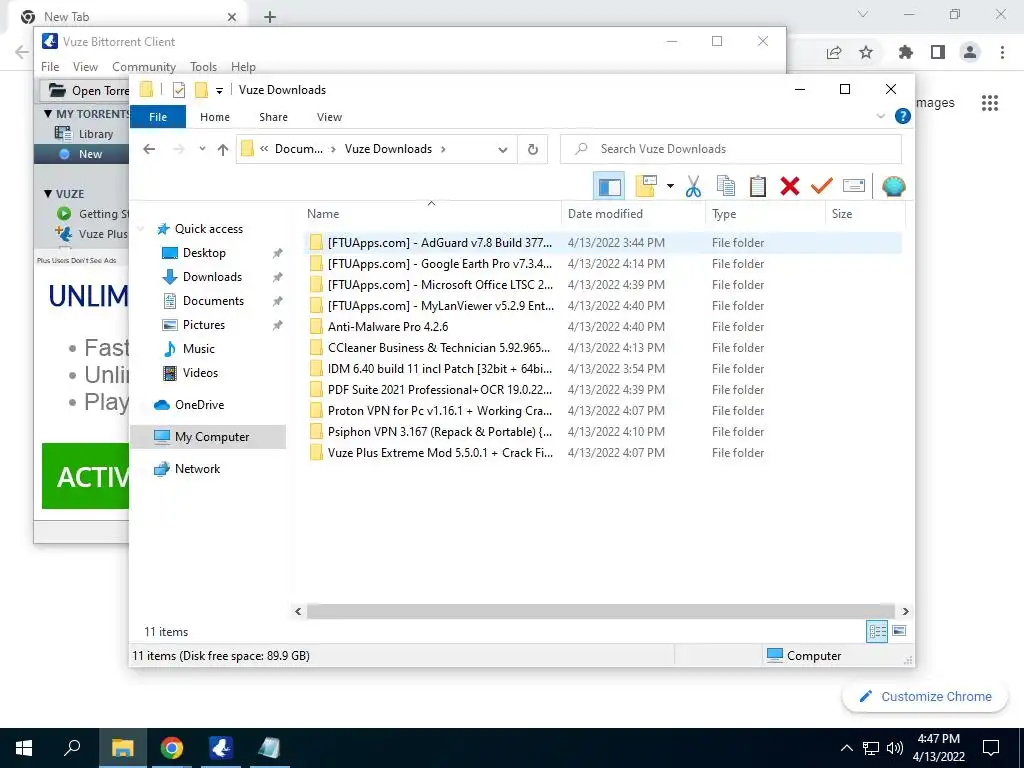Switch to the Home ribbon tab
This screenshot has width=1024, height=768.
point(215,117)
